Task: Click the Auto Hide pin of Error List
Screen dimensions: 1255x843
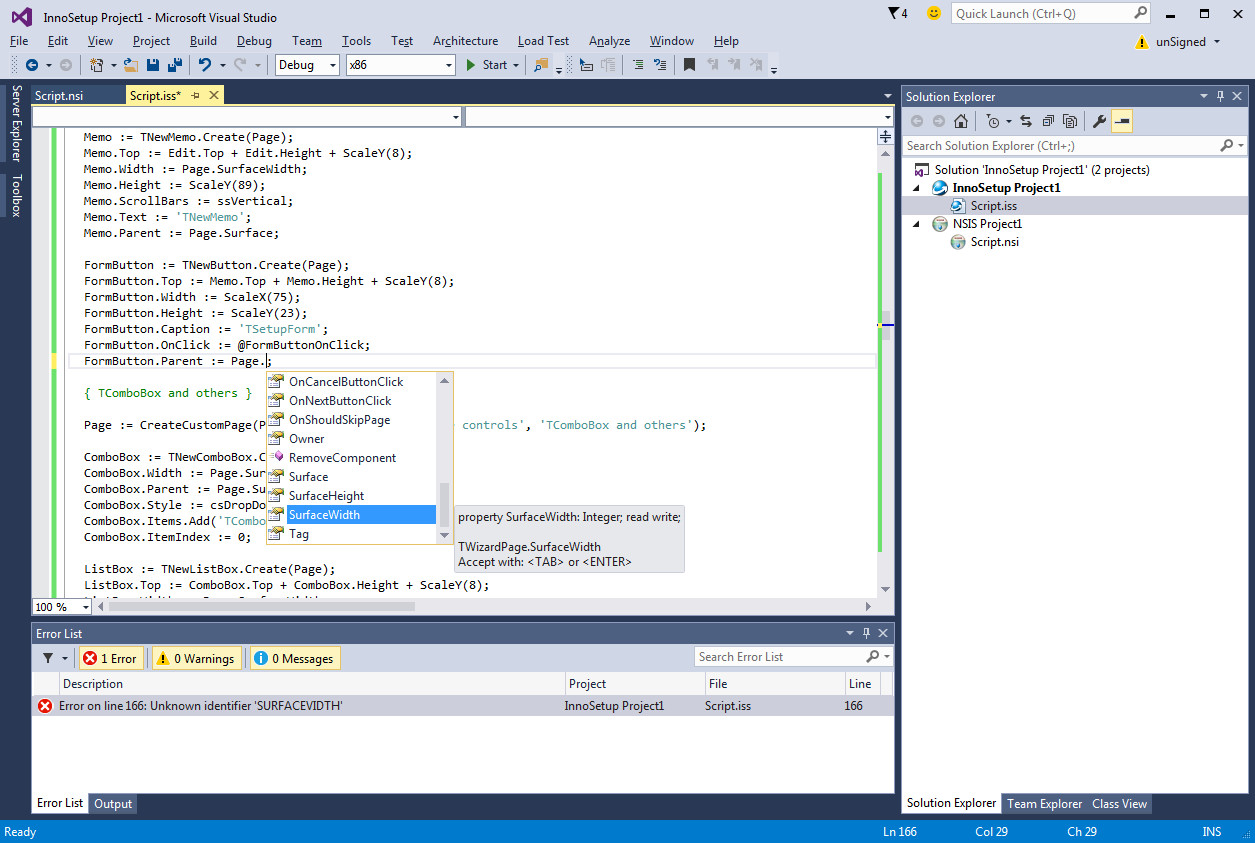Action: pos(866,633)
